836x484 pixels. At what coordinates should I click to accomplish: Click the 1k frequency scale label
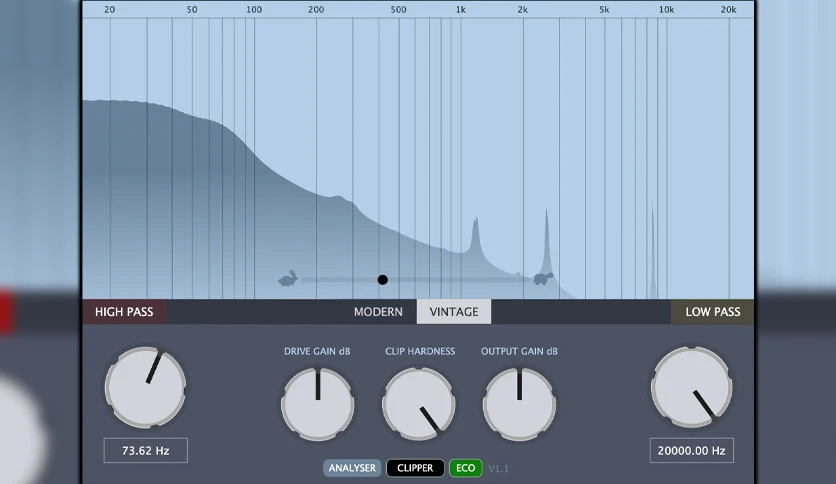(461, 10)
